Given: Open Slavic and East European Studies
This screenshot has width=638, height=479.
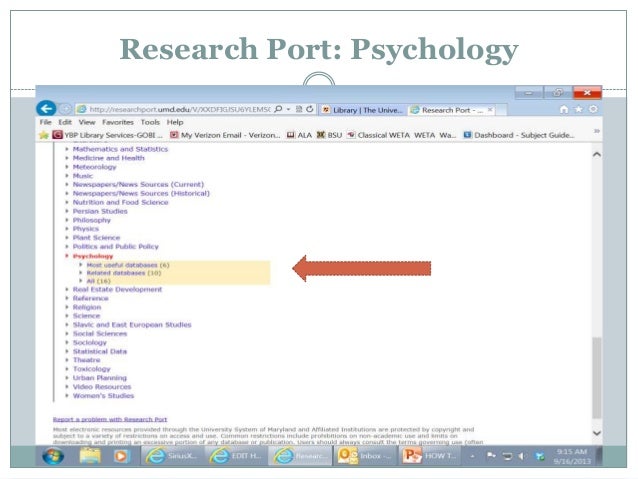Looking at the screenshot, I should (x=132, y=325).
